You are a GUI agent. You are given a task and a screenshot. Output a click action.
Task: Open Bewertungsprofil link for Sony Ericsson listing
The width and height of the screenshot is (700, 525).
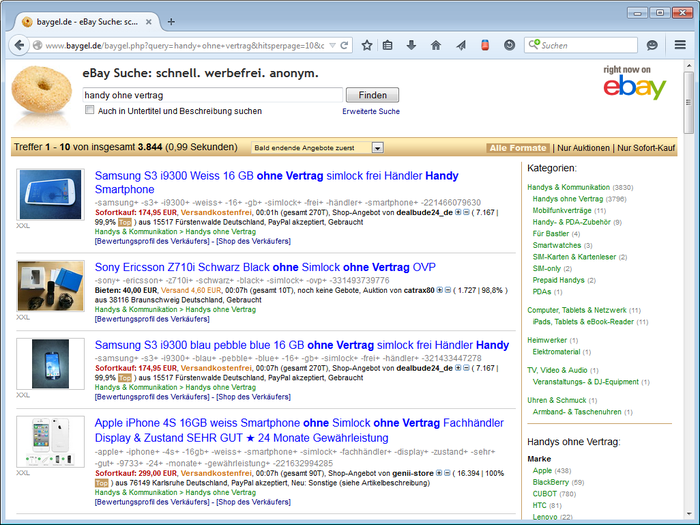click(152, 319)
